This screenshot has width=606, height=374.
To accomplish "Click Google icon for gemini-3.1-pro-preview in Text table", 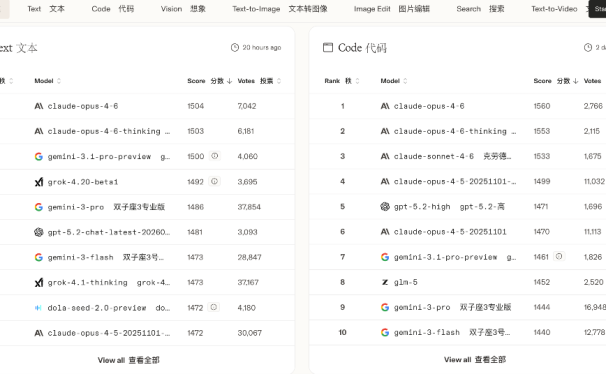I will pyautogui.click(x=39, y=156).
